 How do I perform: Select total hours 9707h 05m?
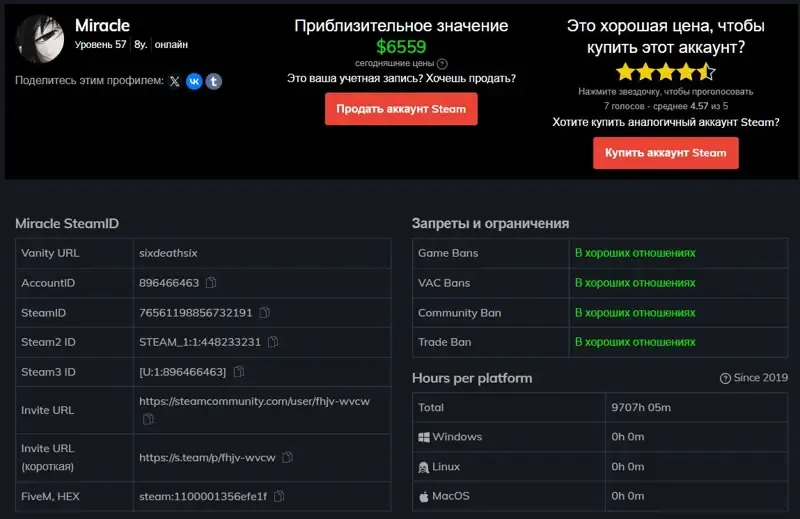641,407
